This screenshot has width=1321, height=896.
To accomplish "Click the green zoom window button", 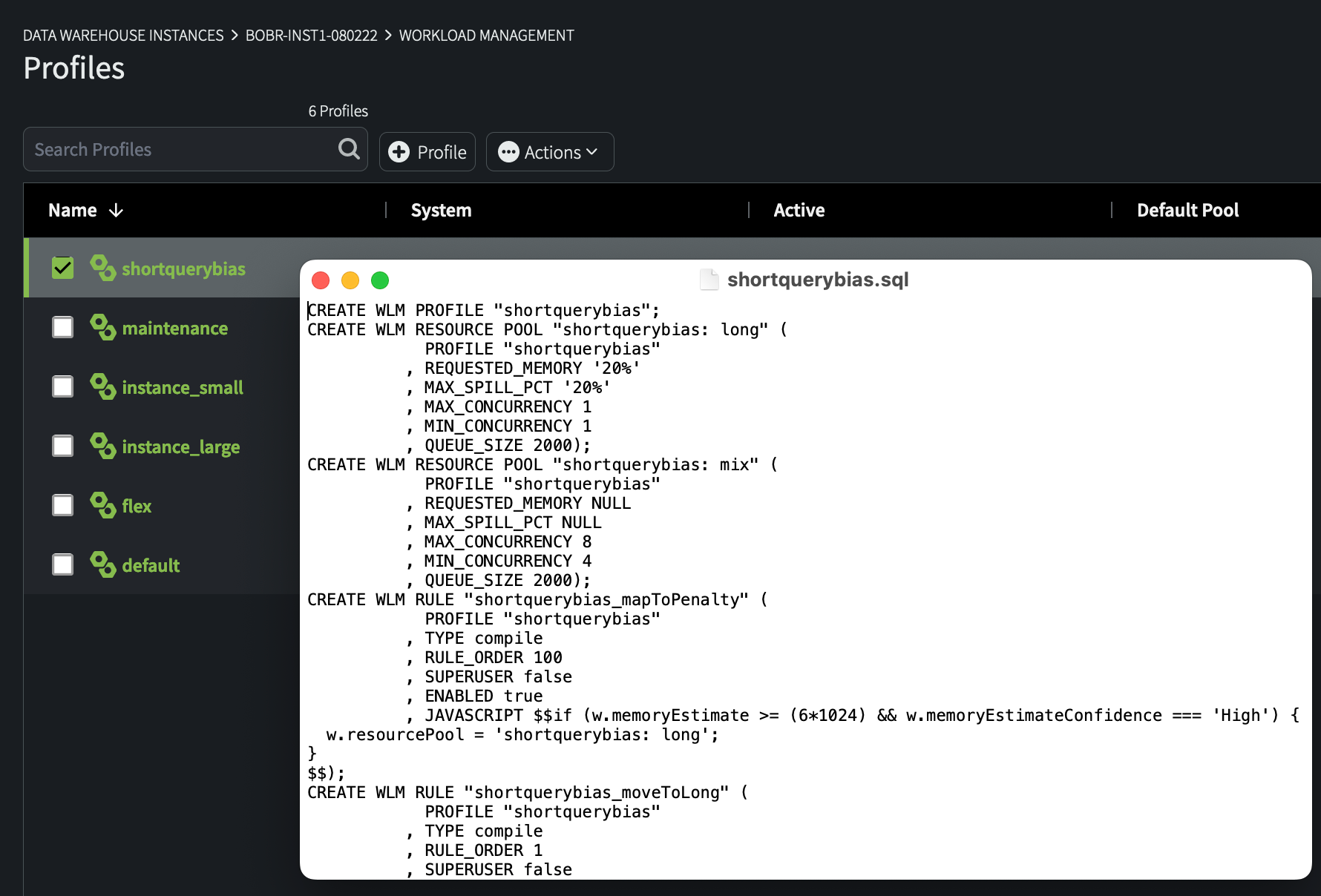I will pos(380,280).
